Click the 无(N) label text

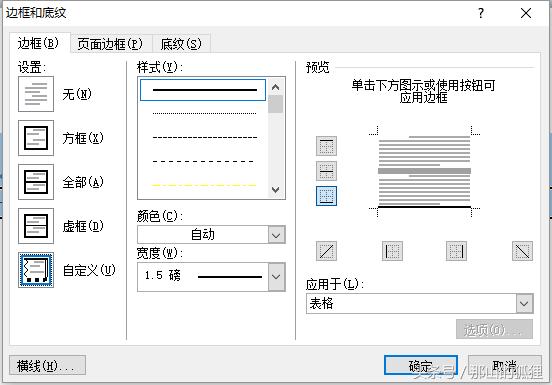click(77, 94)
